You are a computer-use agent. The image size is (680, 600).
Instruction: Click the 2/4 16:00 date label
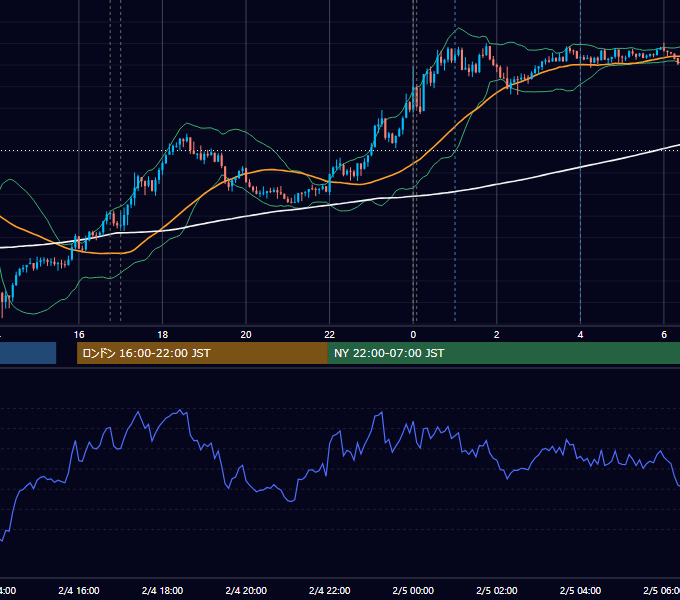(x=79, y=590)
